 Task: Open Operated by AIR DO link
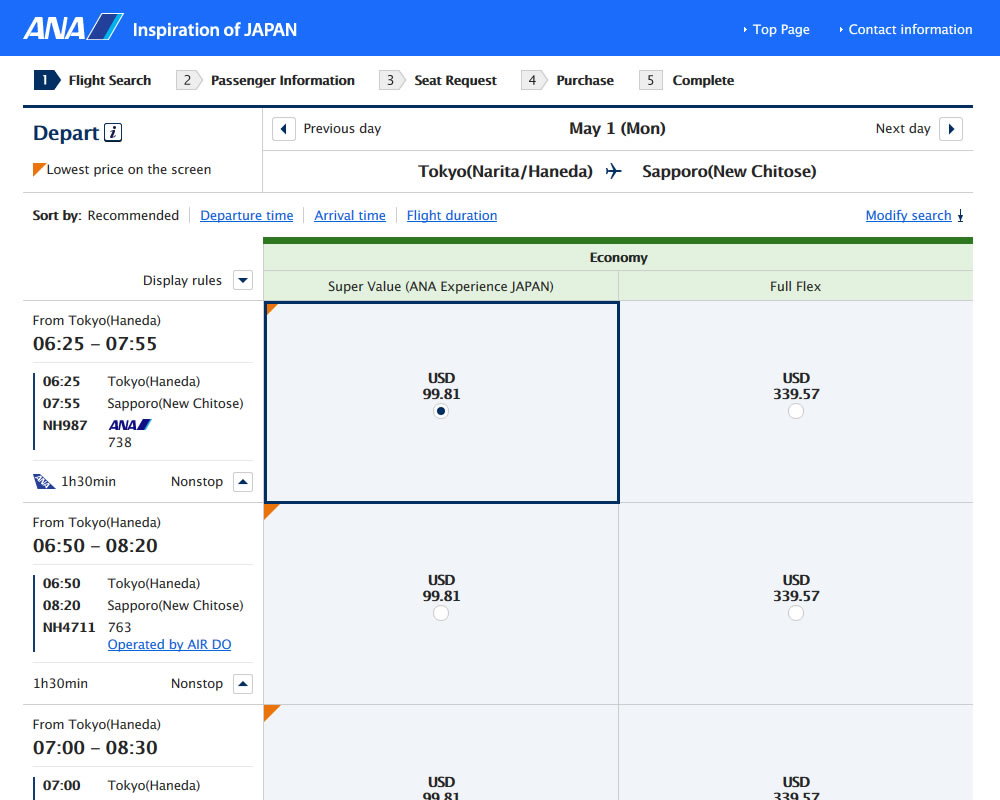pos(169,645)
